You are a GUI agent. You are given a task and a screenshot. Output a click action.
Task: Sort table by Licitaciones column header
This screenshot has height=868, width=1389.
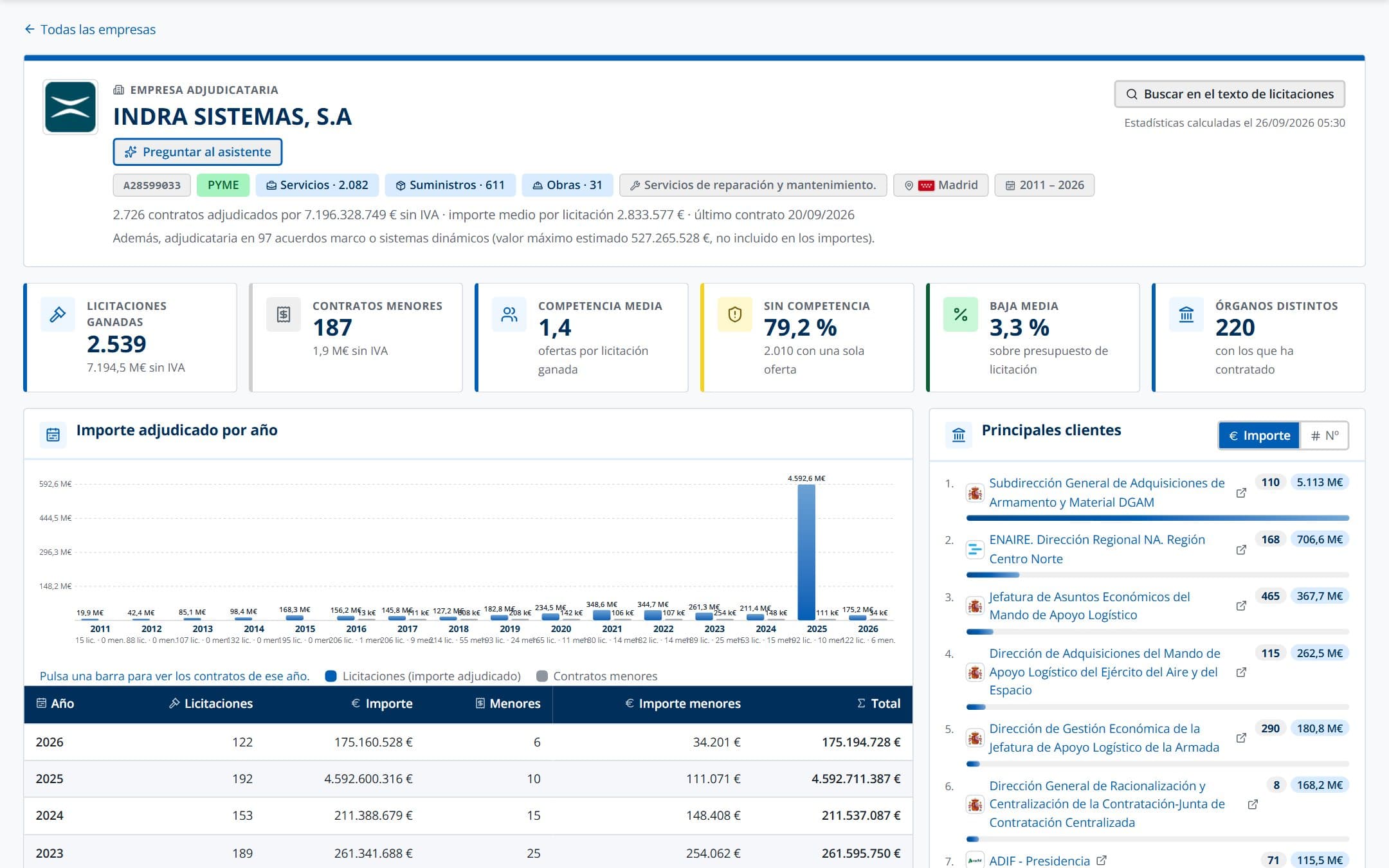(x=211, y=703)
